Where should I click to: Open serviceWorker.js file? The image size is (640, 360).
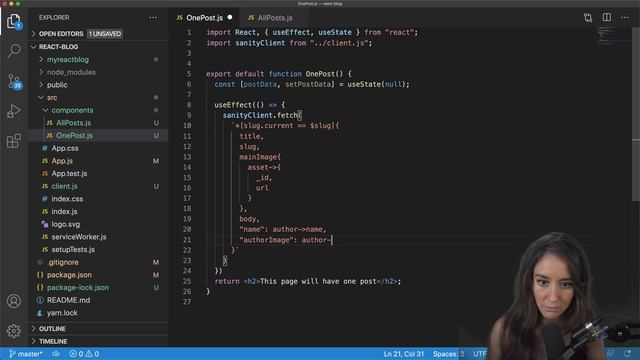click(98, 237)
